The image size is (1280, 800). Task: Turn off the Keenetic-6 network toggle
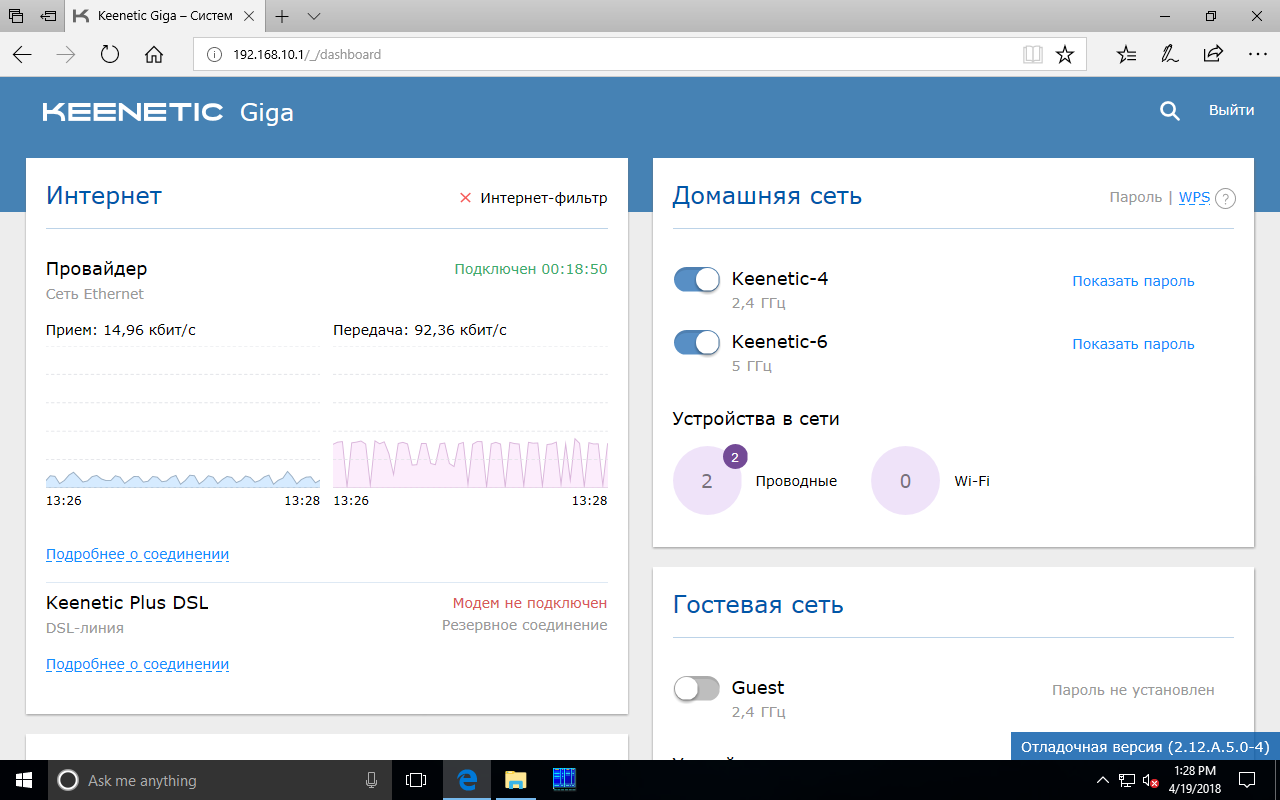(x=697, y=343)
